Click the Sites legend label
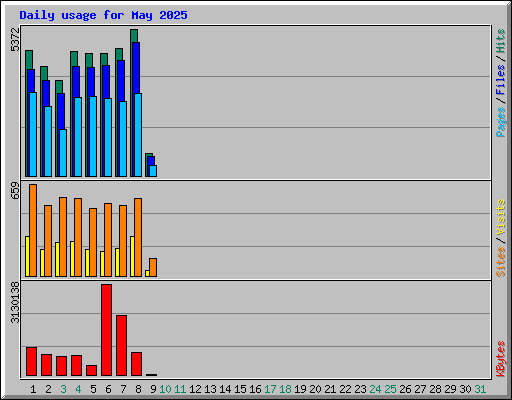 coord(501,262)
